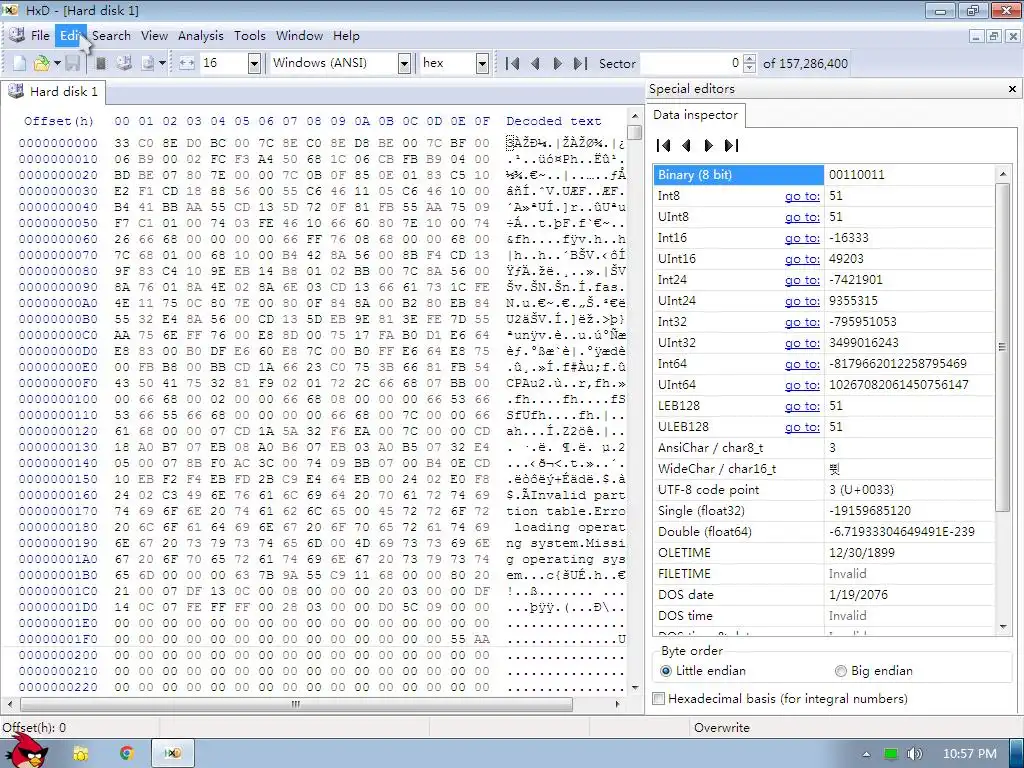Open the hex offset base dropdown

pos(482,63)
